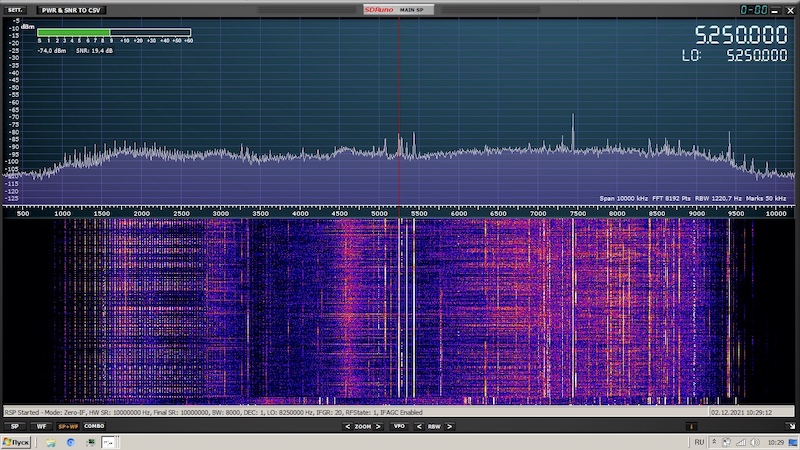Open the RU language selector
The height and width of the screenshot is (450, 800).
click(x=699, y=442)
